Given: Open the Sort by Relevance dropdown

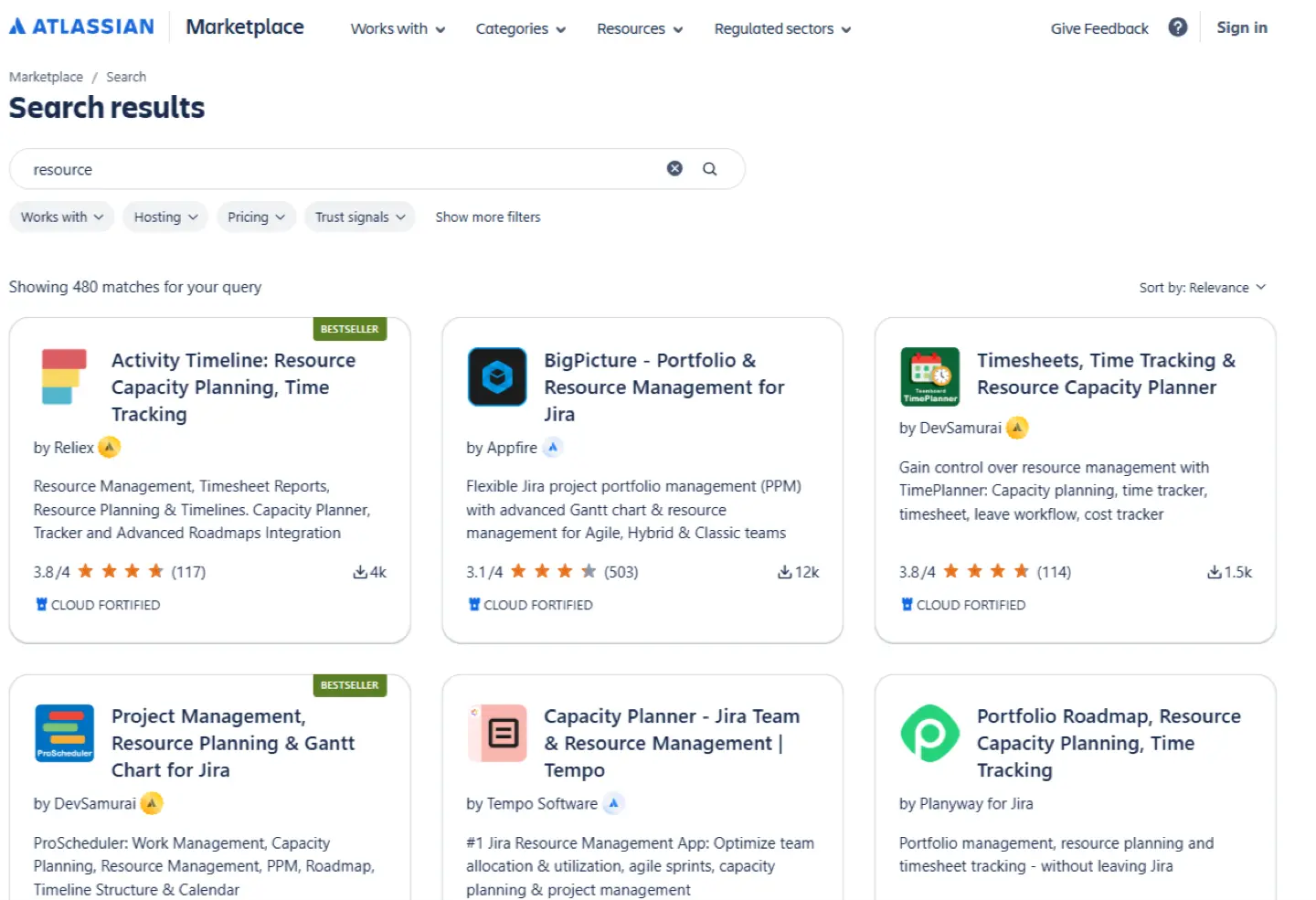Looking at the screenshot, I should click(x=1203, y=288).
